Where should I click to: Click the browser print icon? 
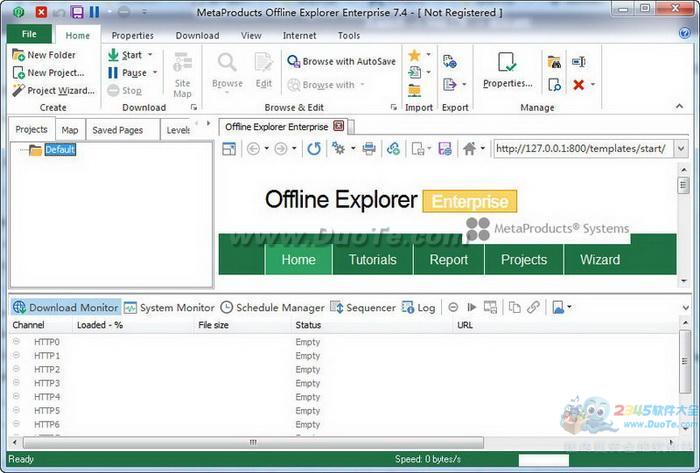(369, 149)
